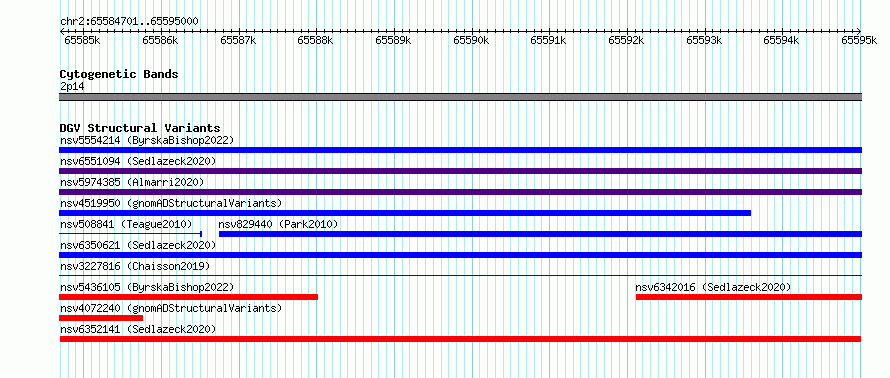Viewport: 890px width, 378px height.
Task: Click the chr2:65584701..65595000 region label
Action: [129, 21]
